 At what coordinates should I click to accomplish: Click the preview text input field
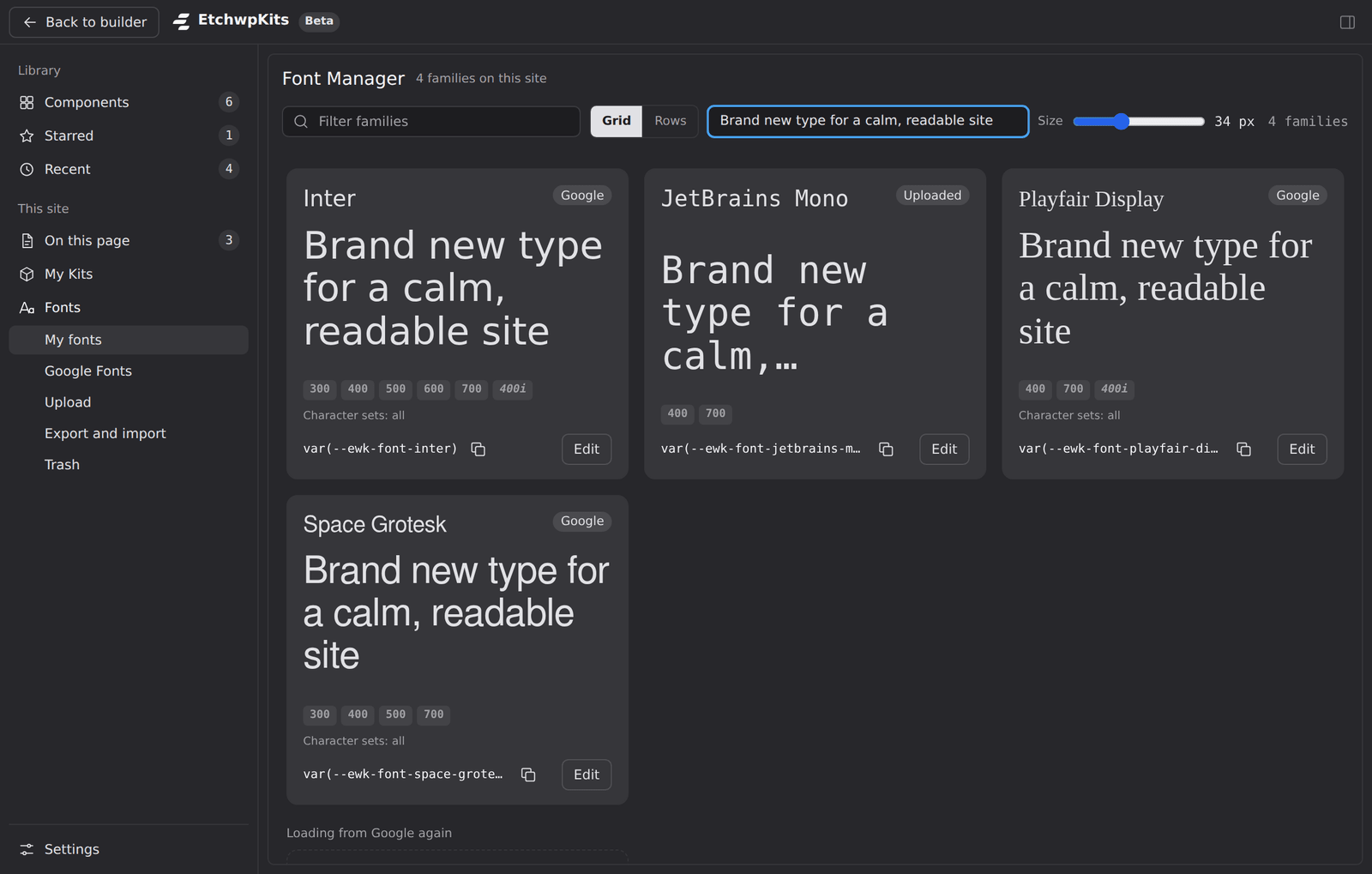[868, 121]
